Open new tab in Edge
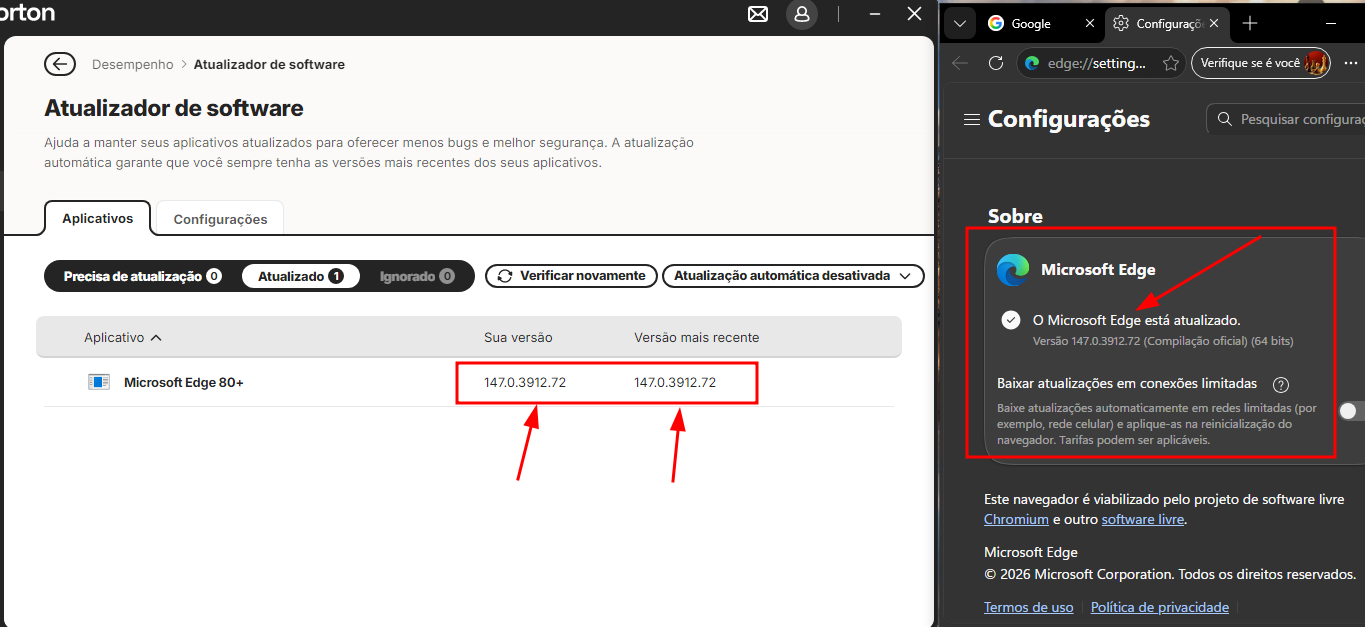Viewport: 1365px width, 627px height. point(1250,23)
